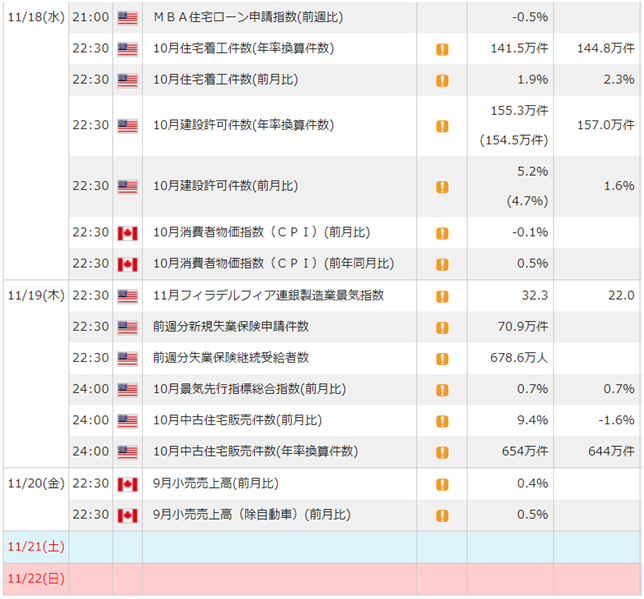Select the 11/21(土) date cell
The width and height of the screenshot is (644, 599).
pos(36,547)
